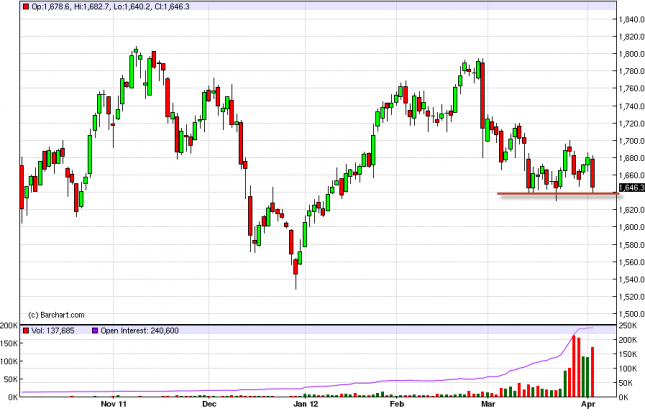Click the 1,500.0 price axis label
The image size is (645, 416).
[632, 314]
